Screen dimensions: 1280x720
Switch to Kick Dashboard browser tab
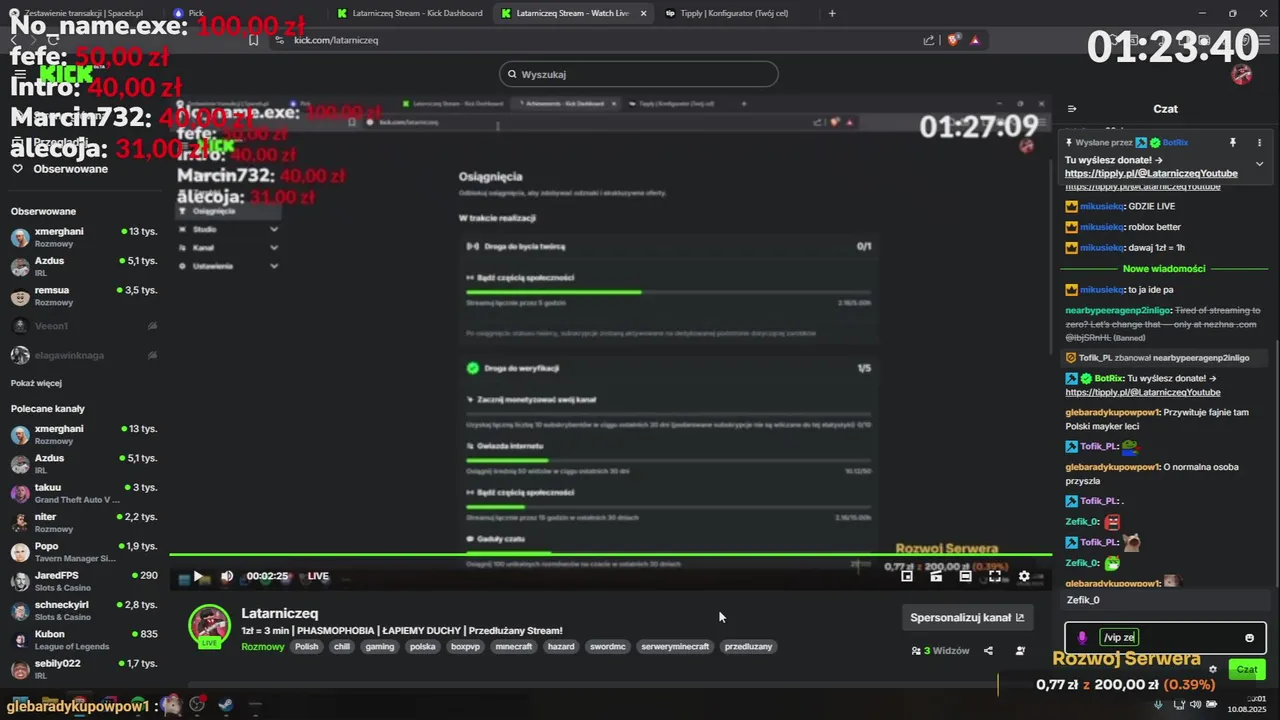pos(410,13)
